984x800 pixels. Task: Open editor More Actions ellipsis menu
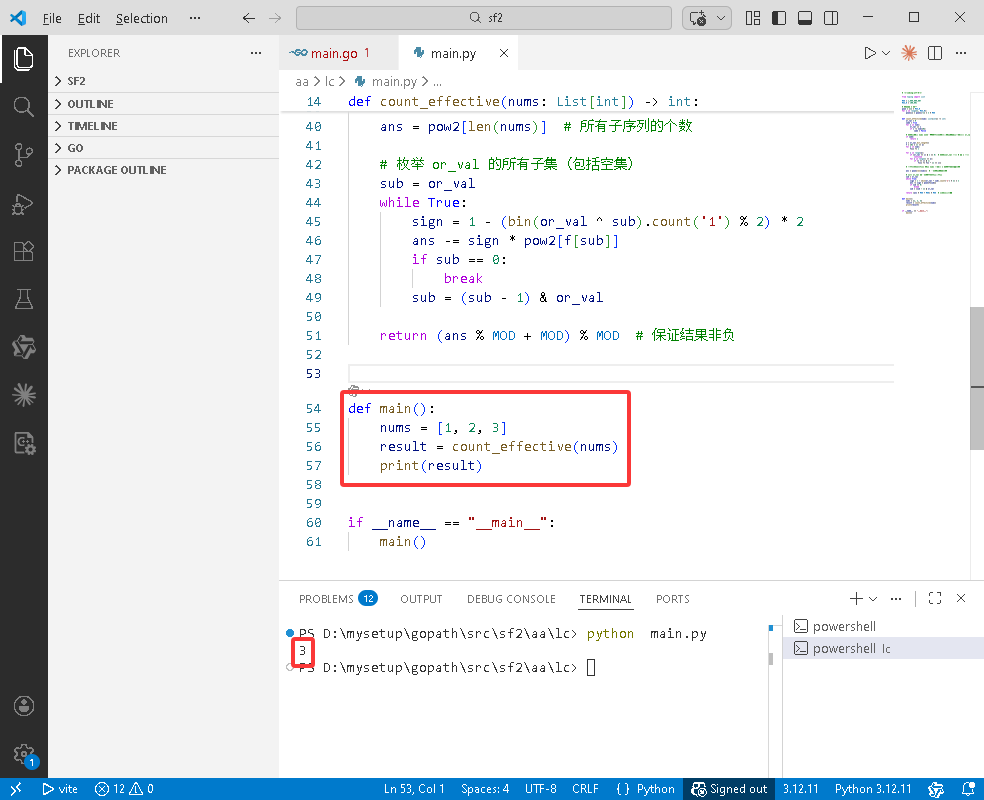[961, 53]
